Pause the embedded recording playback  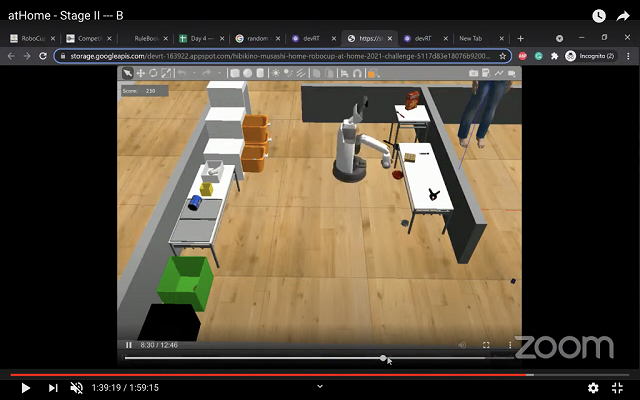click(129, 345)
